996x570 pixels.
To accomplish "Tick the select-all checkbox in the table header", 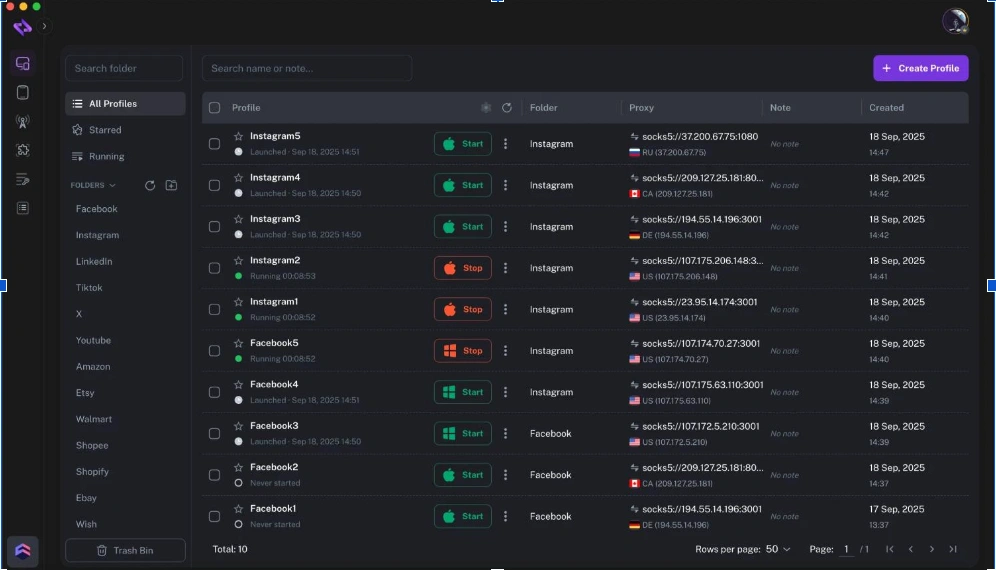I will click(215, 108).
